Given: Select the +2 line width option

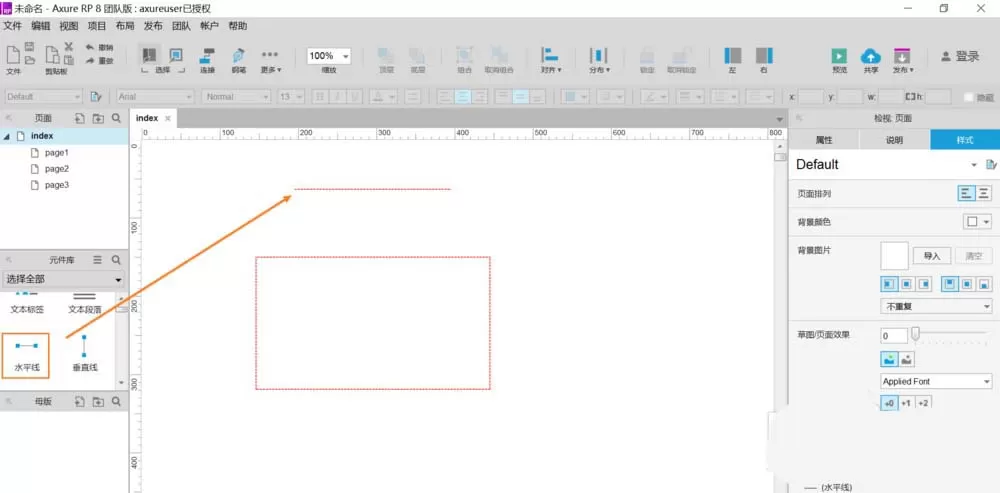Looking at the screenshot, I should click(x=923, y=402).
